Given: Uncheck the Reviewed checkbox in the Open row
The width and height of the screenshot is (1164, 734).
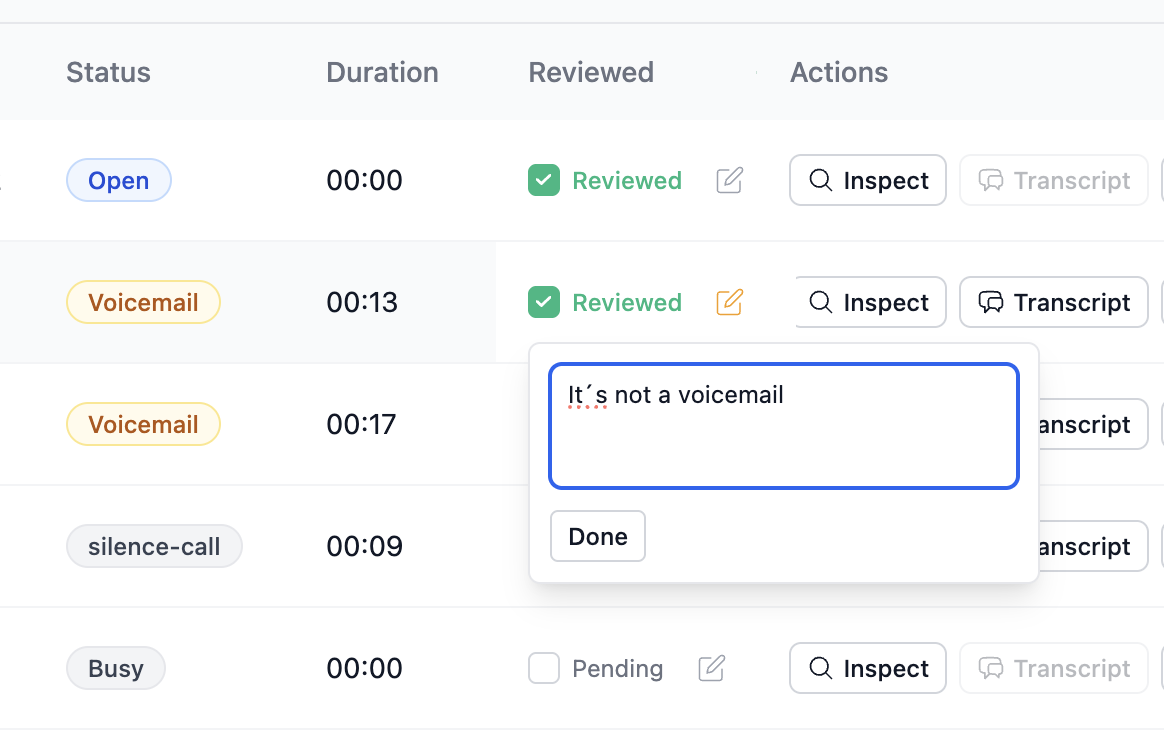Looking at the screenshot, I should coord(544,180).
